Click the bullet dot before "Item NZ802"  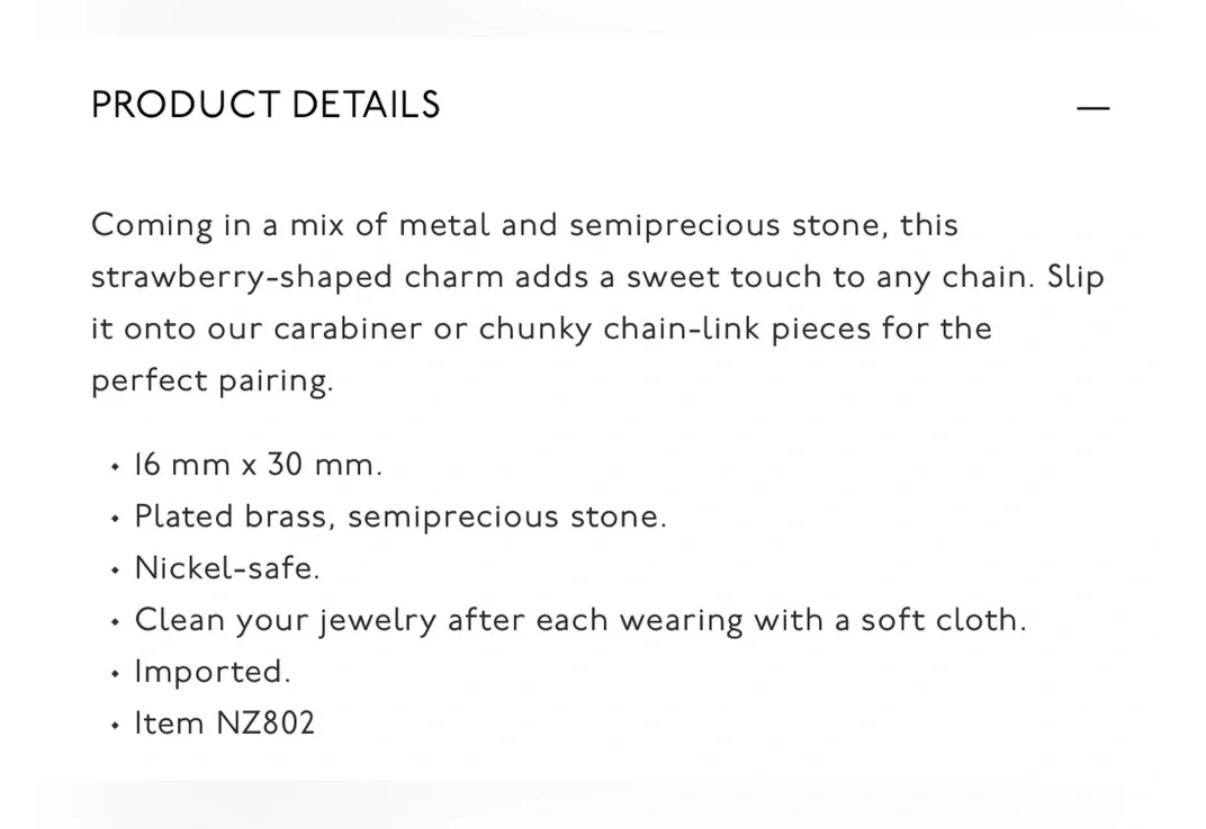coord(116,725)
